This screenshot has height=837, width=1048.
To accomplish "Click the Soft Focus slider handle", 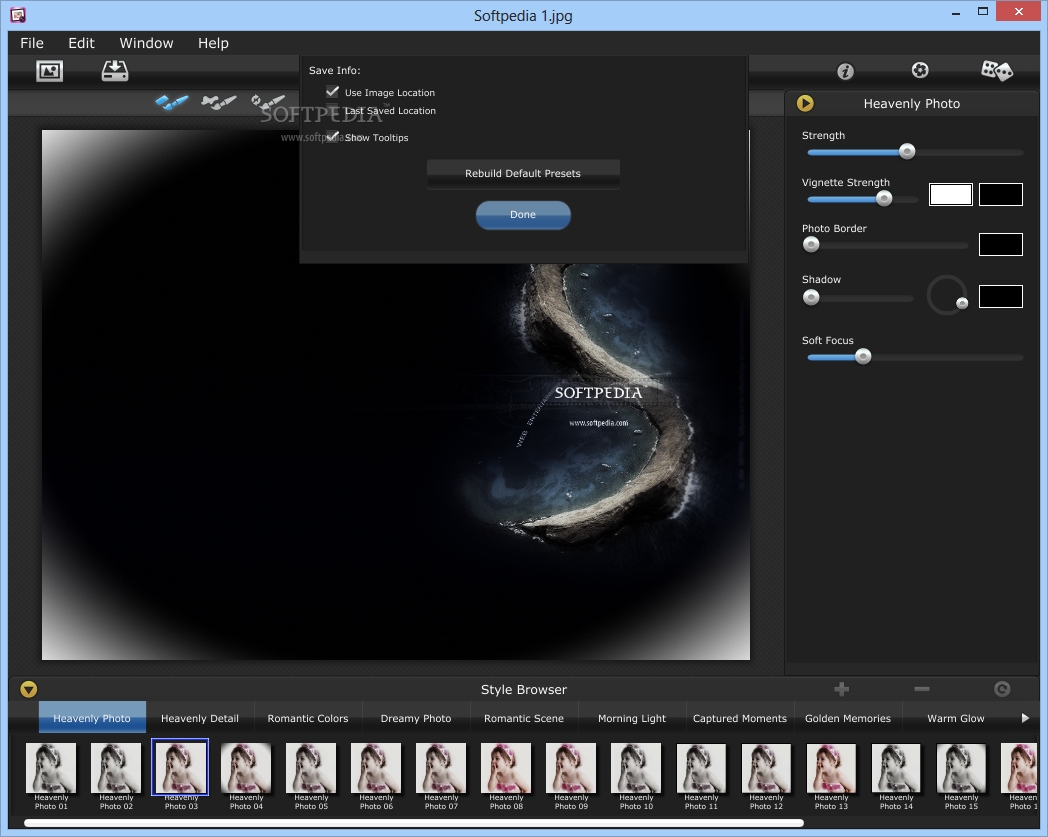I will (x=863, y=356).
